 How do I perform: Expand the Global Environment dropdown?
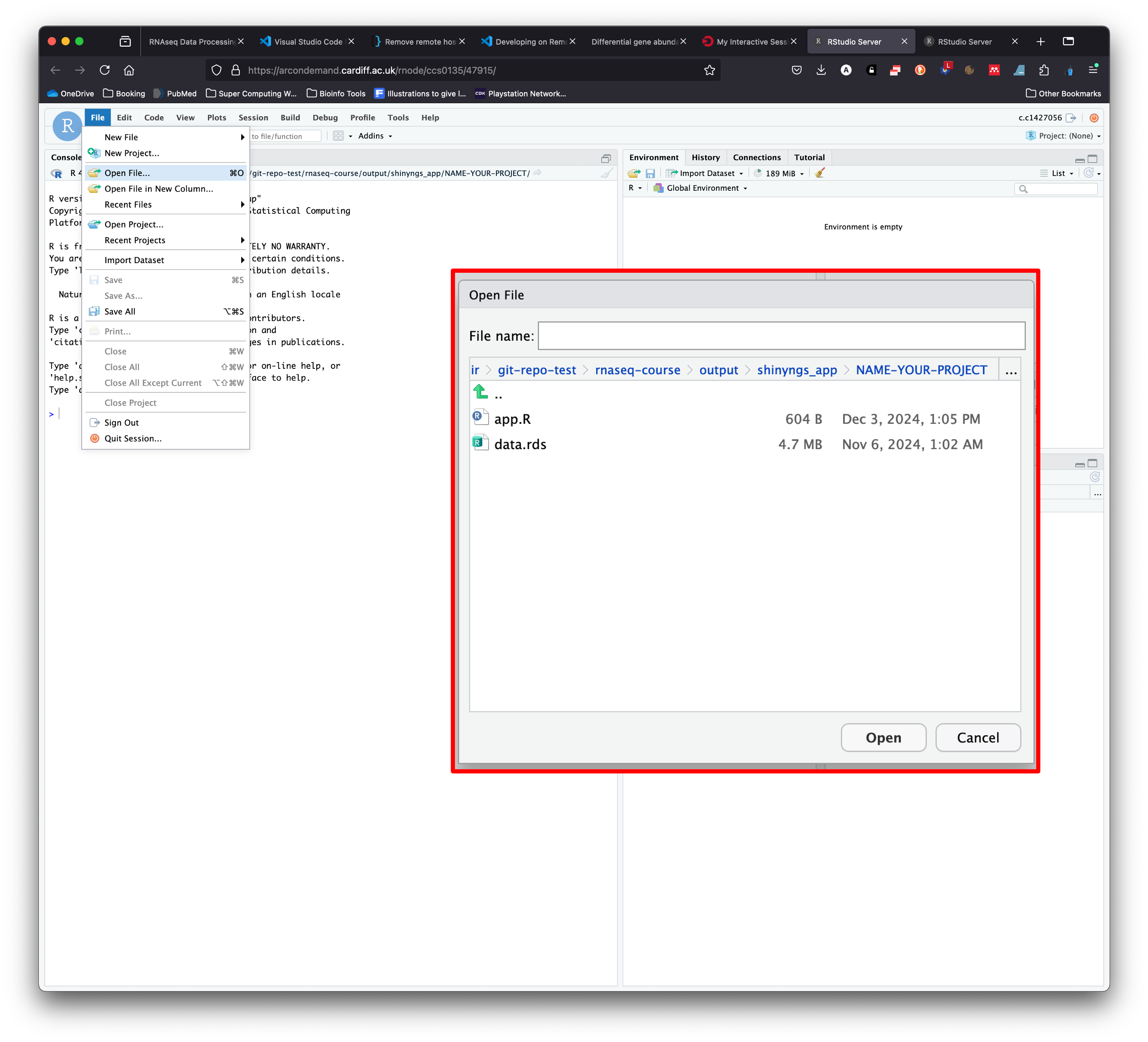pos(701,188)
